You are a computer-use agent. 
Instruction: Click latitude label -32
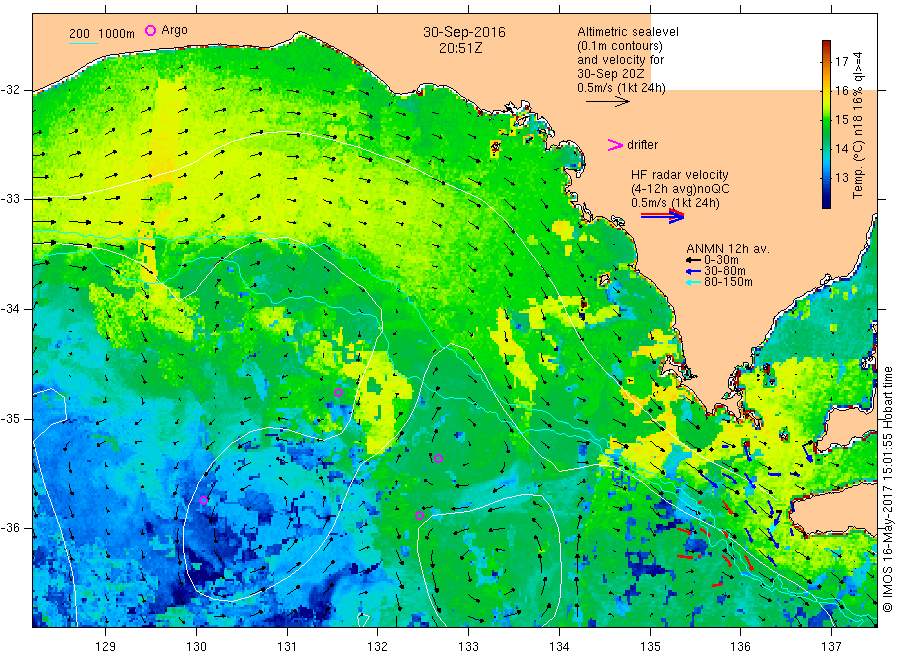point(10,90)
